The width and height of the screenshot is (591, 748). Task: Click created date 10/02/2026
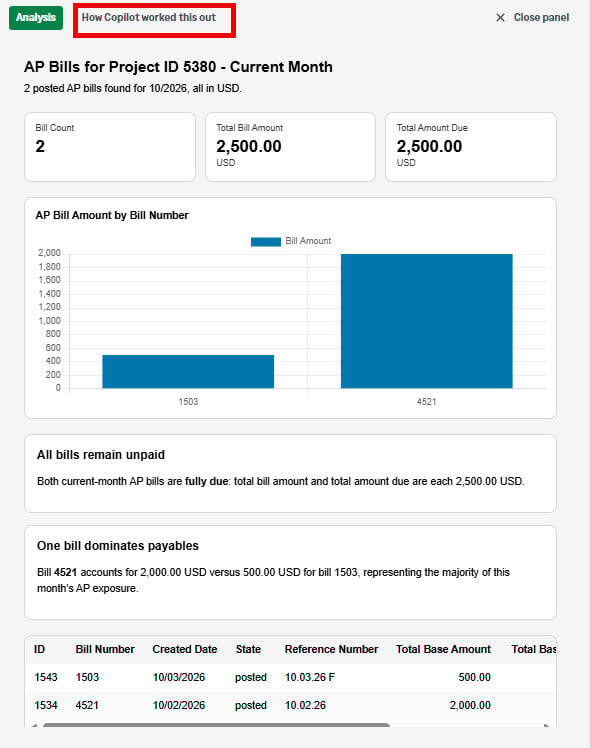pos(179,705)
